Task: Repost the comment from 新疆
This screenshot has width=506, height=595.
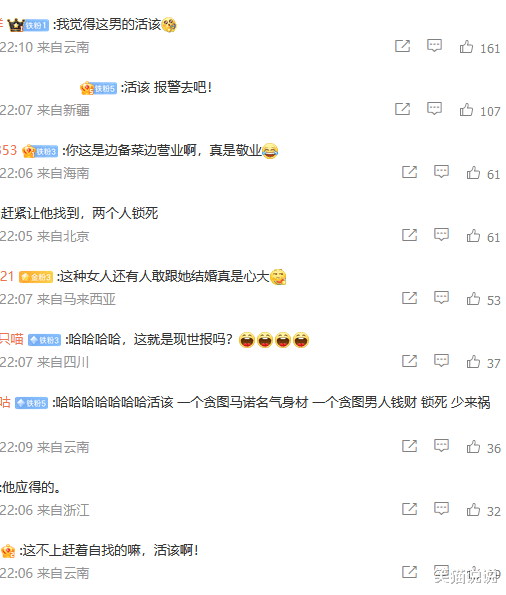Action: tap(402, 109)
